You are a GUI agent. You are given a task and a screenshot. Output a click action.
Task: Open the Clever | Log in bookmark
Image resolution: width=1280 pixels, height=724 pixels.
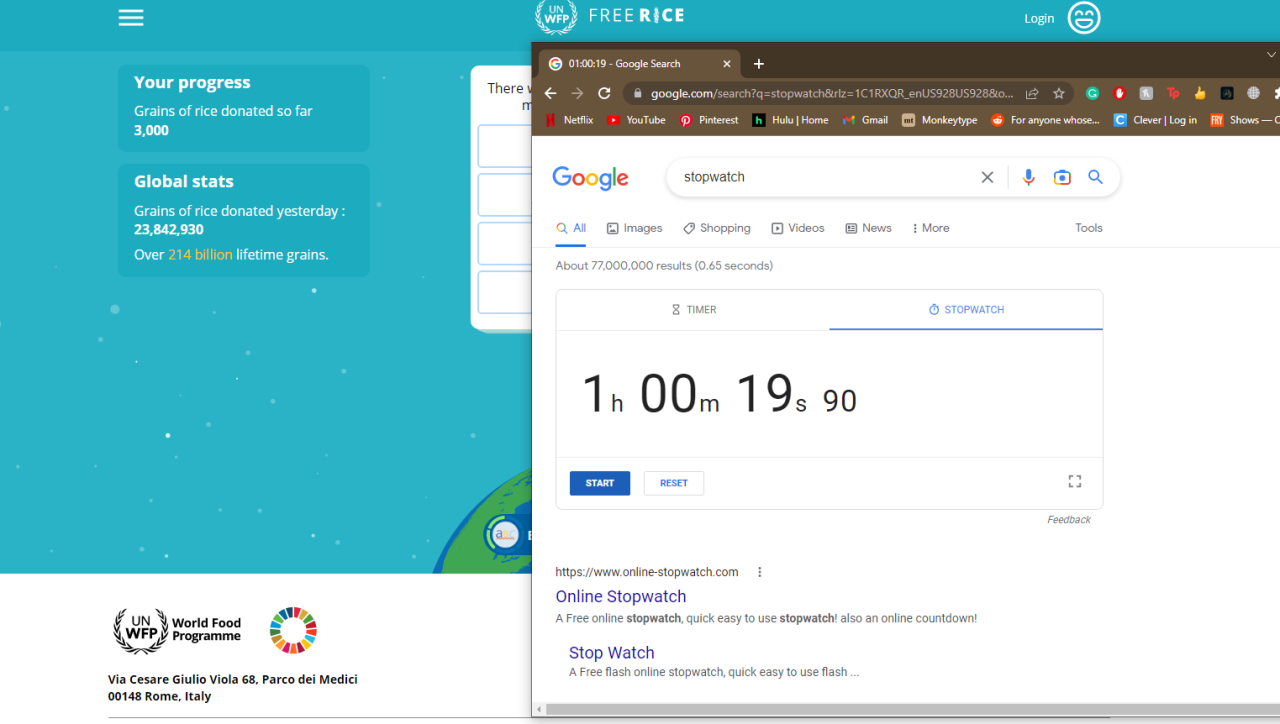(1155, 120)
